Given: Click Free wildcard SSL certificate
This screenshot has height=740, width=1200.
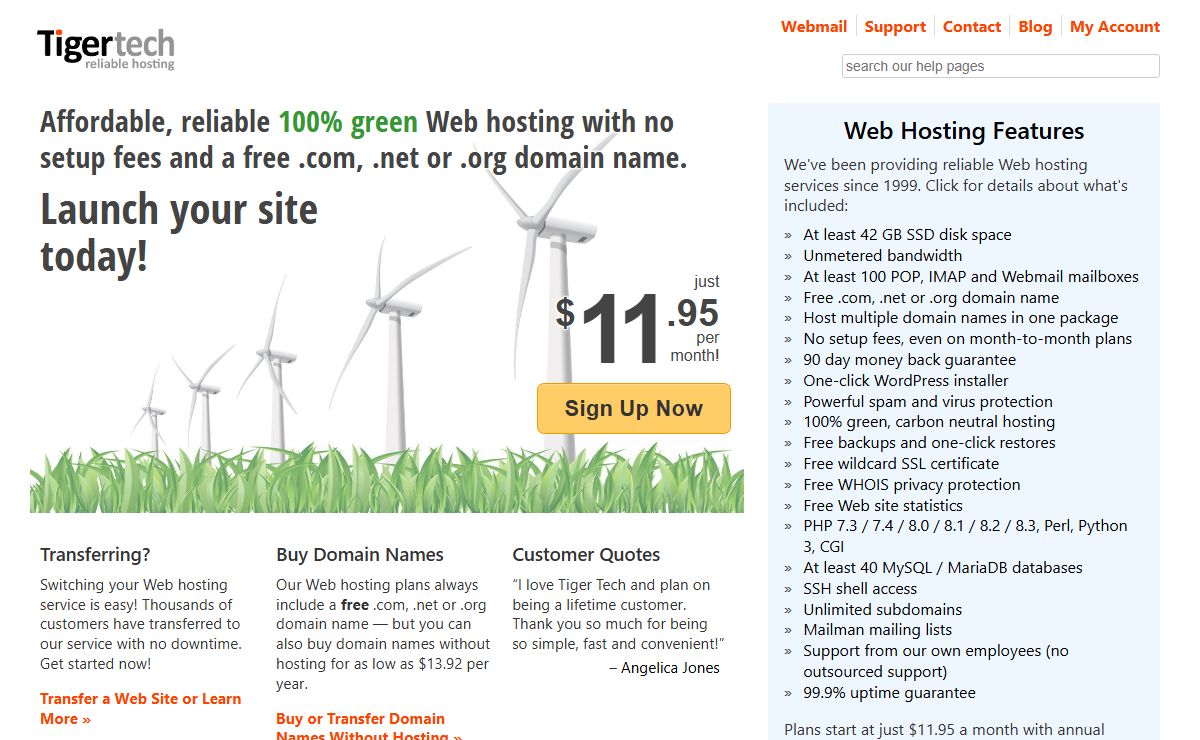Looking at the screenshot, I should pos(901,464).
